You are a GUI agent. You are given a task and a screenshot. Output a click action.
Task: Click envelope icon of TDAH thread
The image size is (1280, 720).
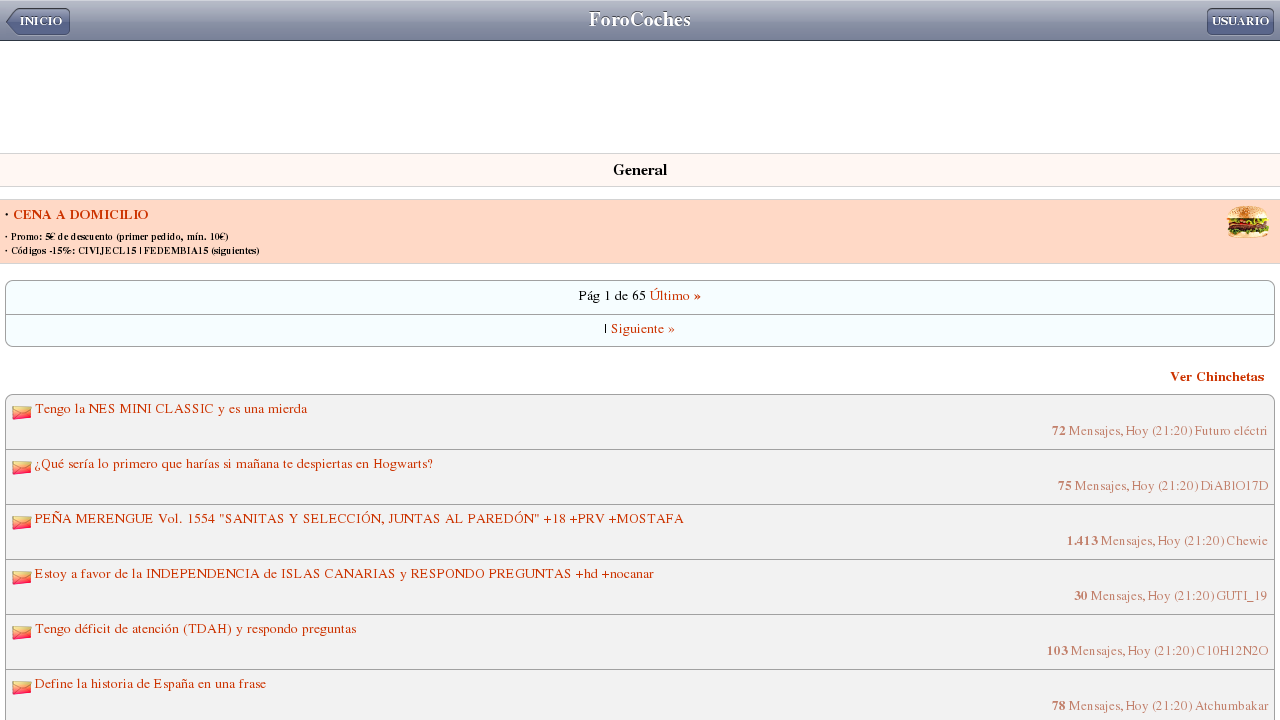click(x=22, y=632)
